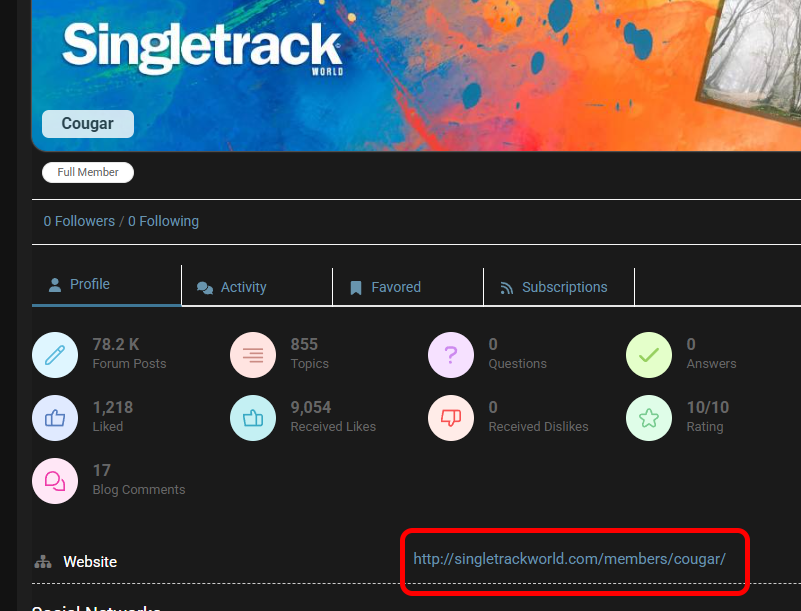Click the star Rating icon

[x=649, y=417]
